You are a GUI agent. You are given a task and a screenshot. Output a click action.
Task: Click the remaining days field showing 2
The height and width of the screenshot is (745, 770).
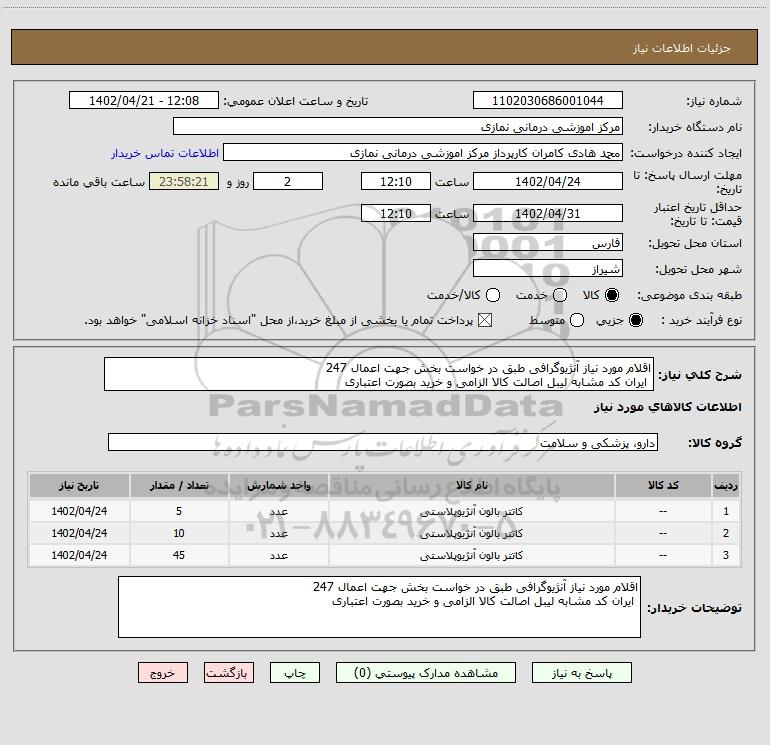pos(288,181)
